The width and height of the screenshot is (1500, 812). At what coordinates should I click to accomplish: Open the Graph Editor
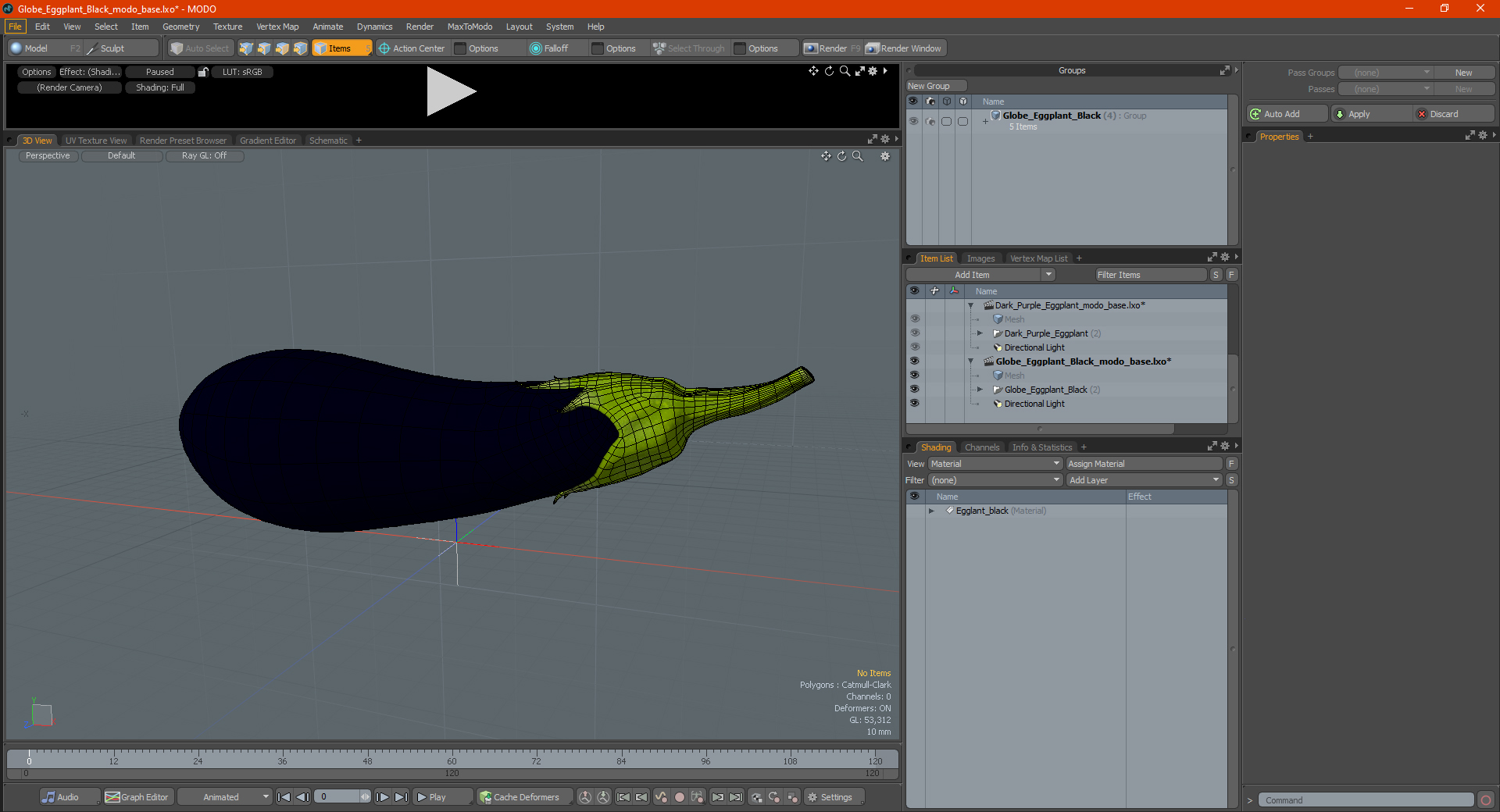point(137,797)
